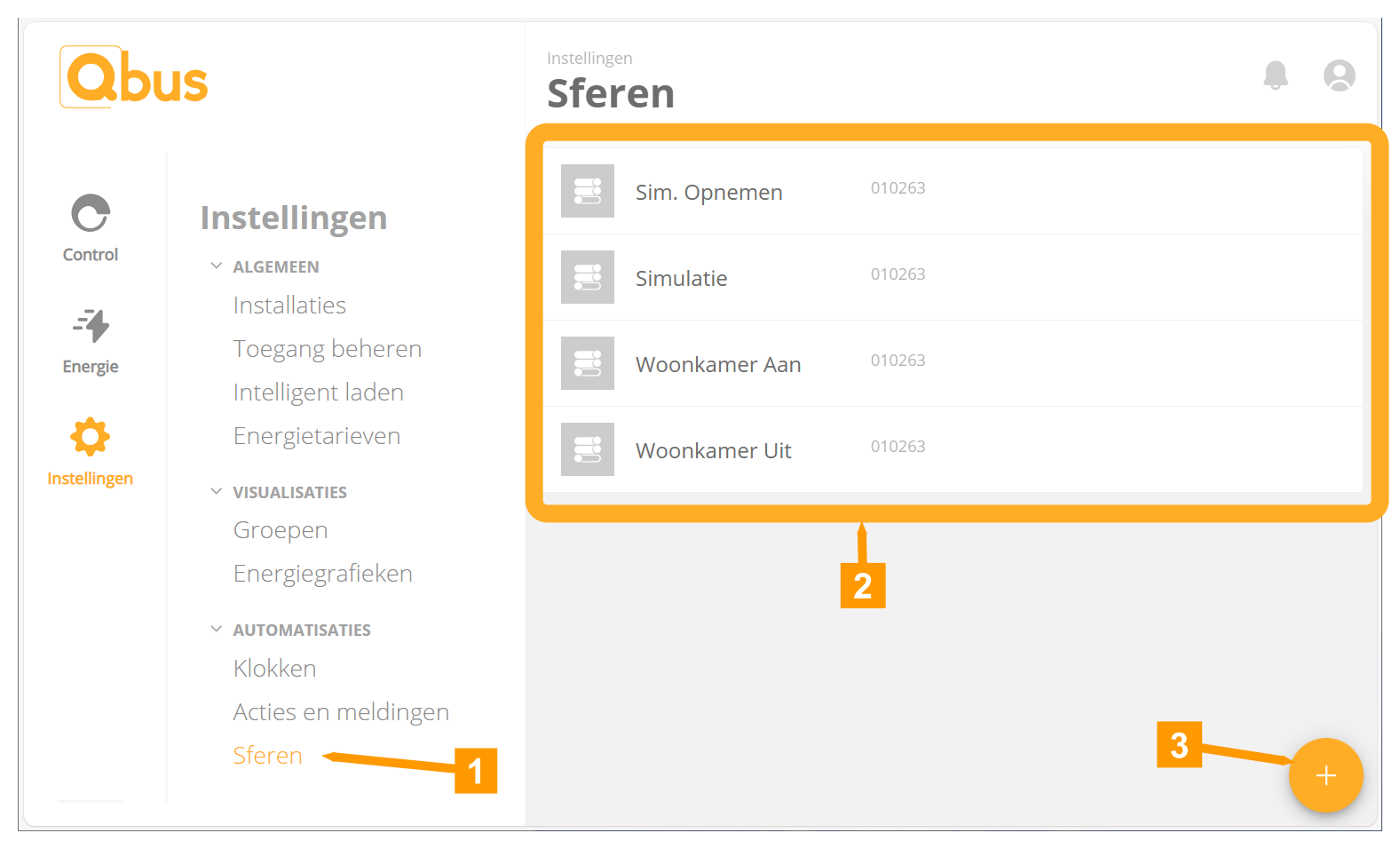The height and width of the screenshot is (849, 1400).
Task: Open the Klokken page
Action: click(x=274, y=669)
